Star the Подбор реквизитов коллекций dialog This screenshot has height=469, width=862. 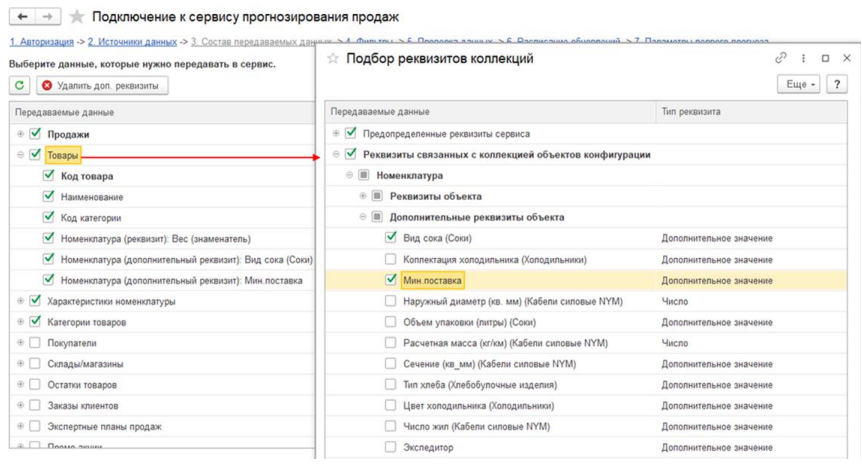[333, 59]
